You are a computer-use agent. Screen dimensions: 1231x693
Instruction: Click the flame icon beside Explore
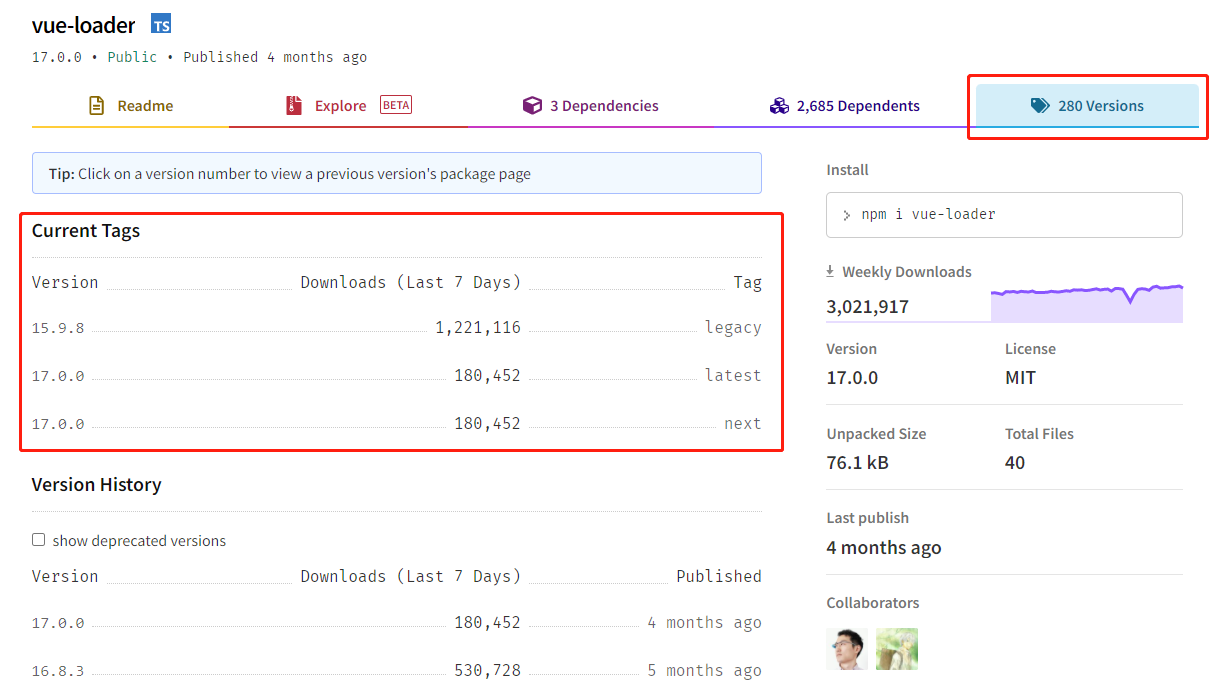coord(293,104)
